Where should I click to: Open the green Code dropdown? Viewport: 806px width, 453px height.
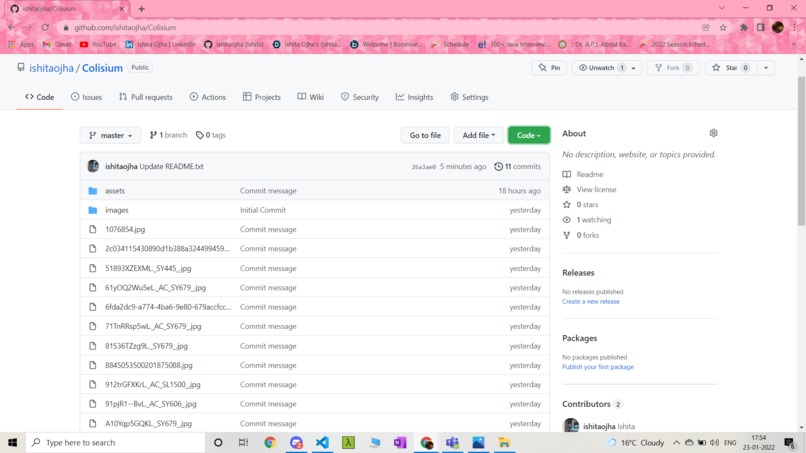coord(528,135)
